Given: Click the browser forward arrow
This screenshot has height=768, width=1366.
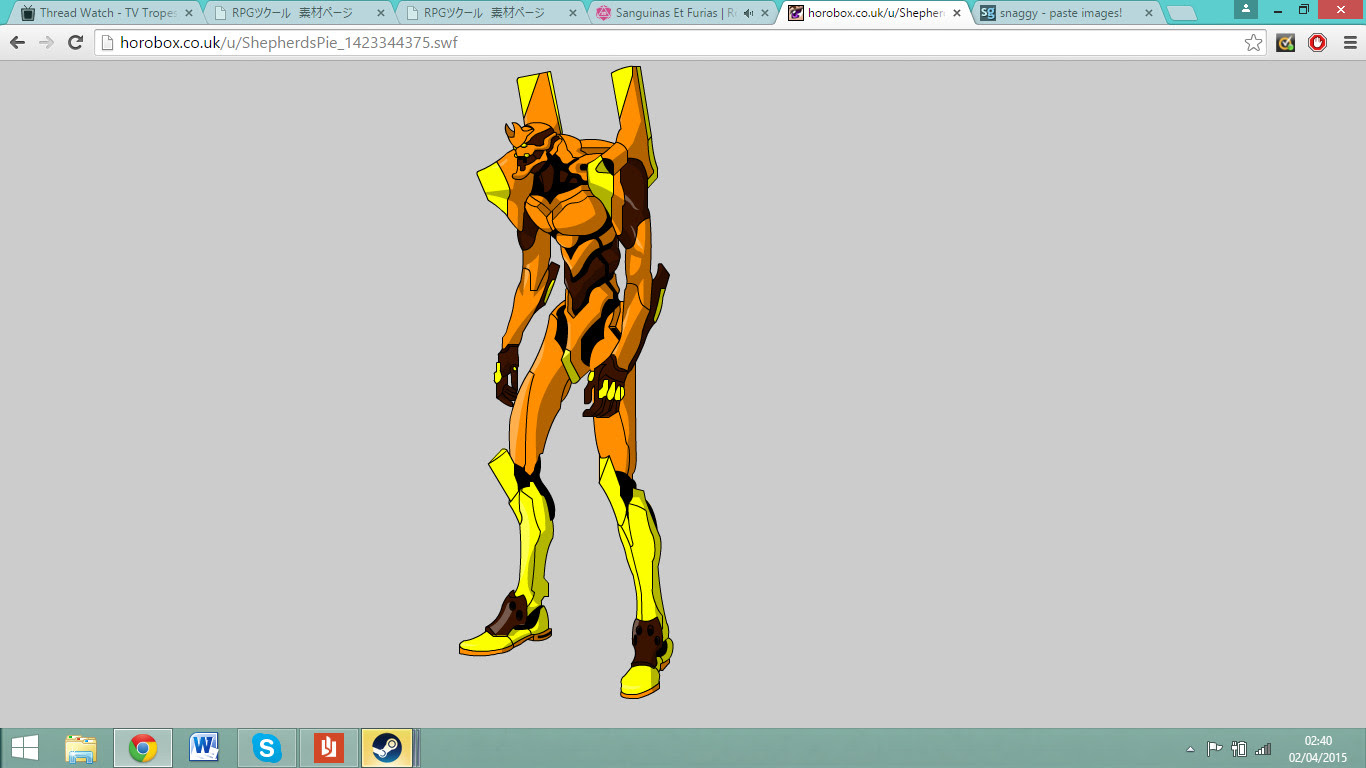Looking at the screenshot, I should 46,43.
